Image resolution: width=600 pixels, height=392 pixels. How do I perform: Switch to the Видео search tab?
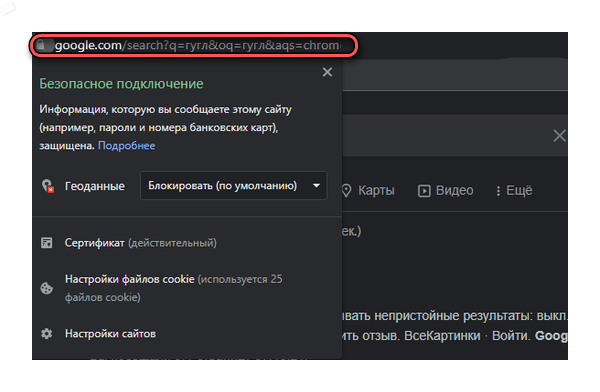(x=445, y=190)
